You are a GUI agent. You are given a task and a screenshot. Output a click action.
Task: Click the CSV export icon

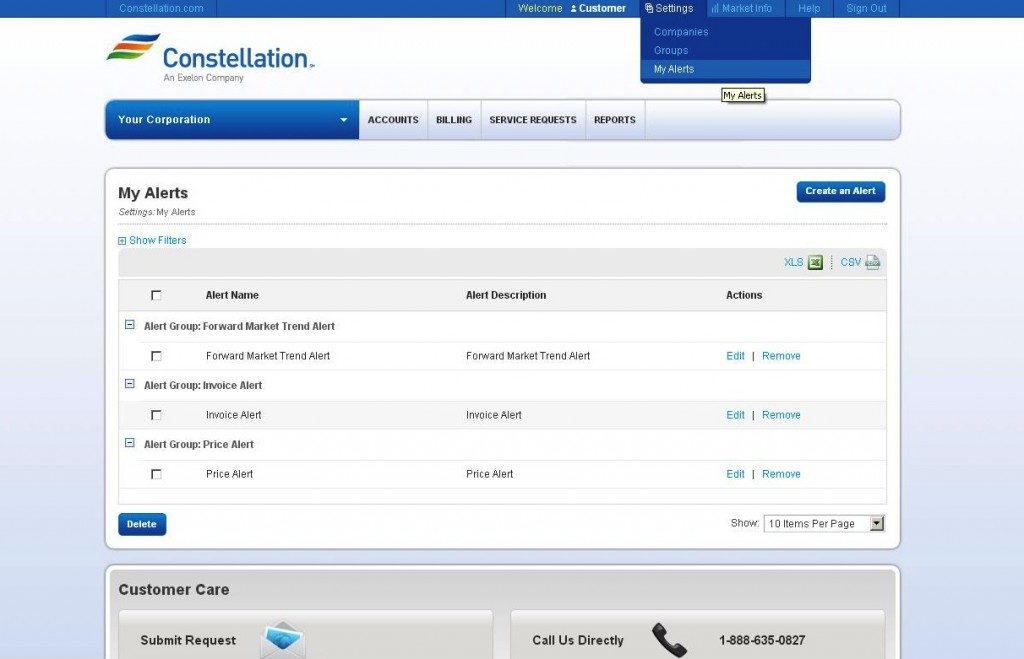click(x=872, y=263)
